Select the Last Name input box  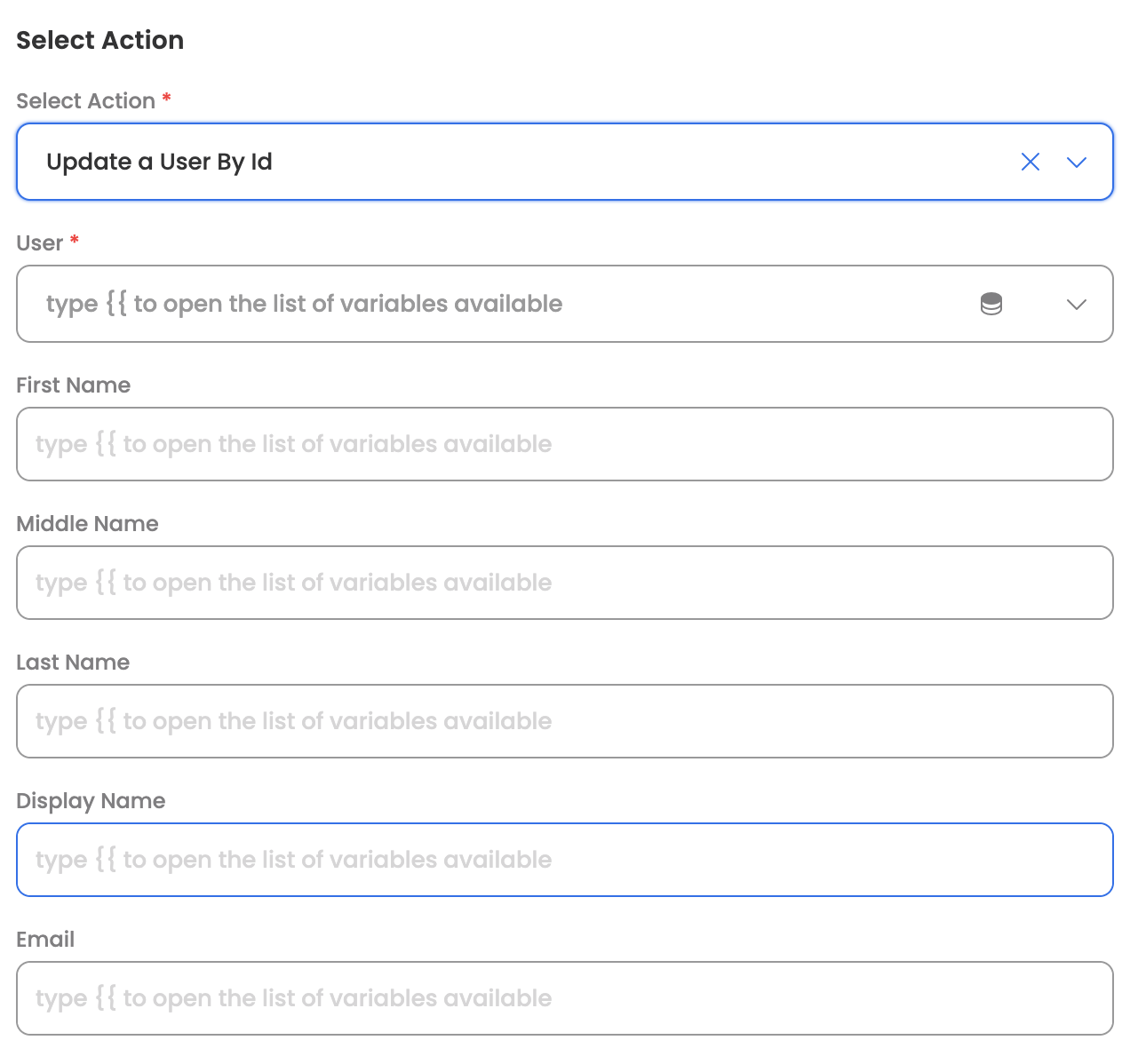coord(565,721)
